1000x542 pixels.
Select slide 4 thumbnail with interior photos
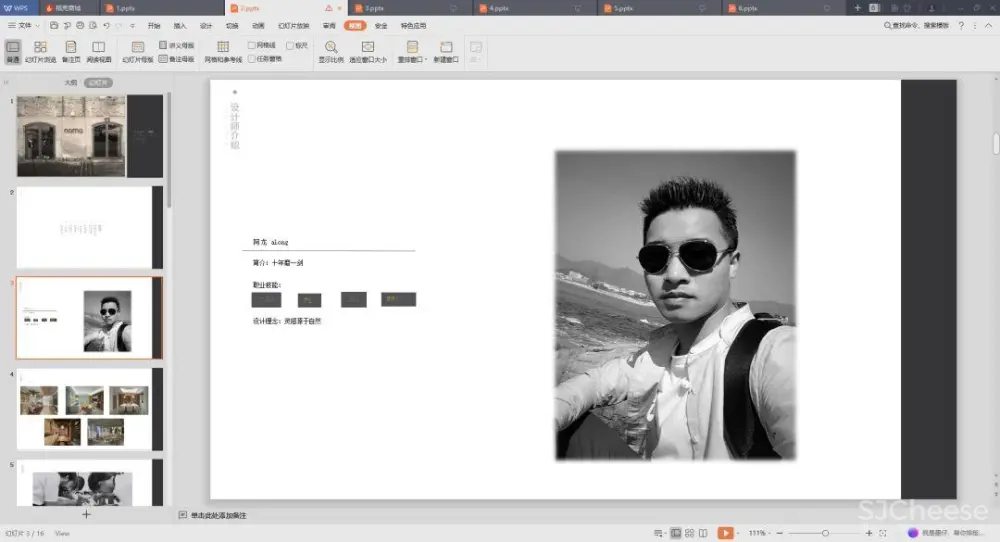coord(84,409)
